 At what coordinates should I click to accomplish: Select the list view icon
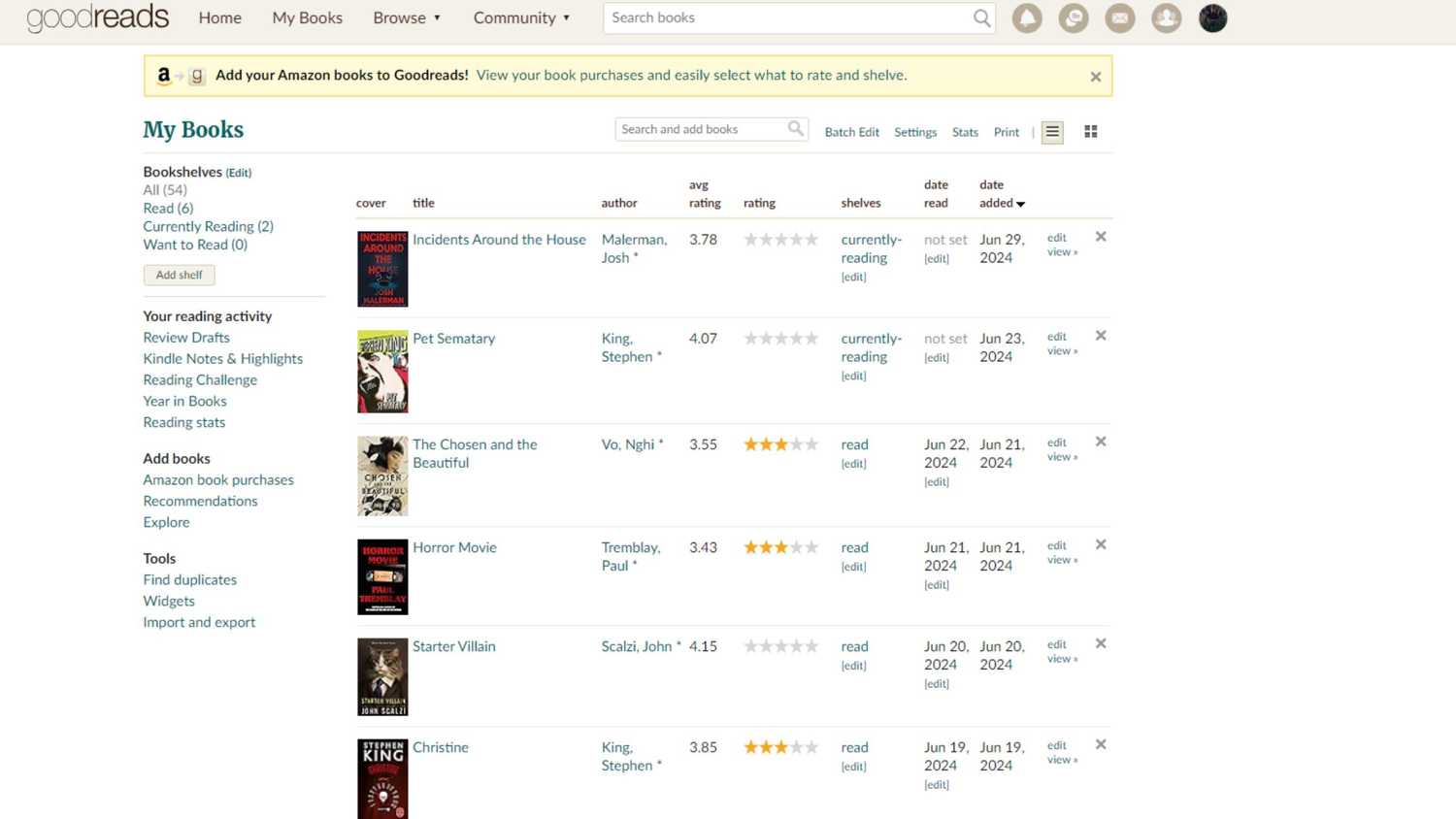pos(1051,131)
